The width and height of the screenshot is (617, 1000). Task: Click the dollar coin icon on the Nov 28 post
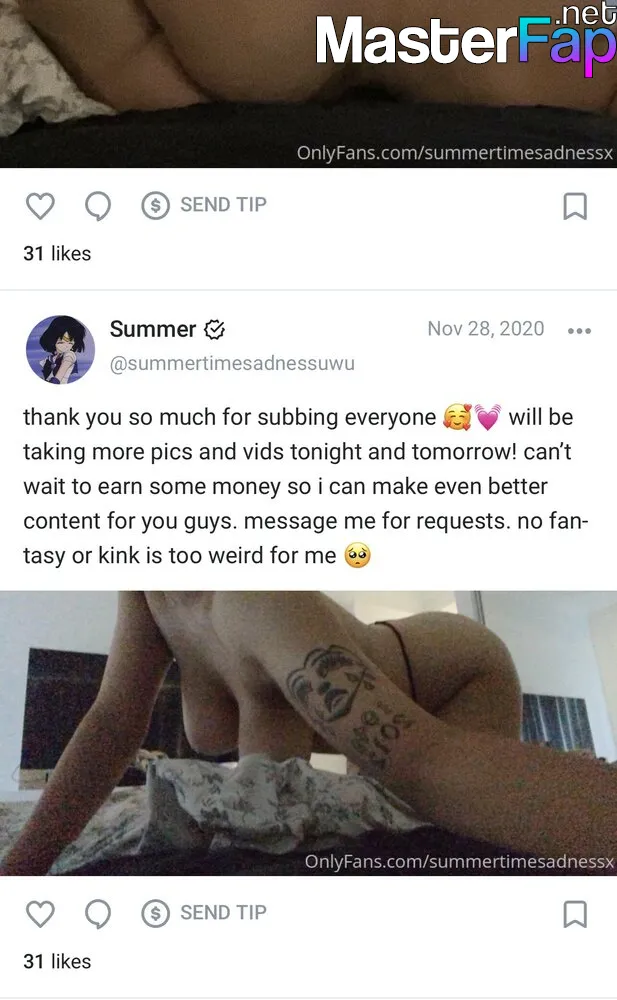point(155,913)
